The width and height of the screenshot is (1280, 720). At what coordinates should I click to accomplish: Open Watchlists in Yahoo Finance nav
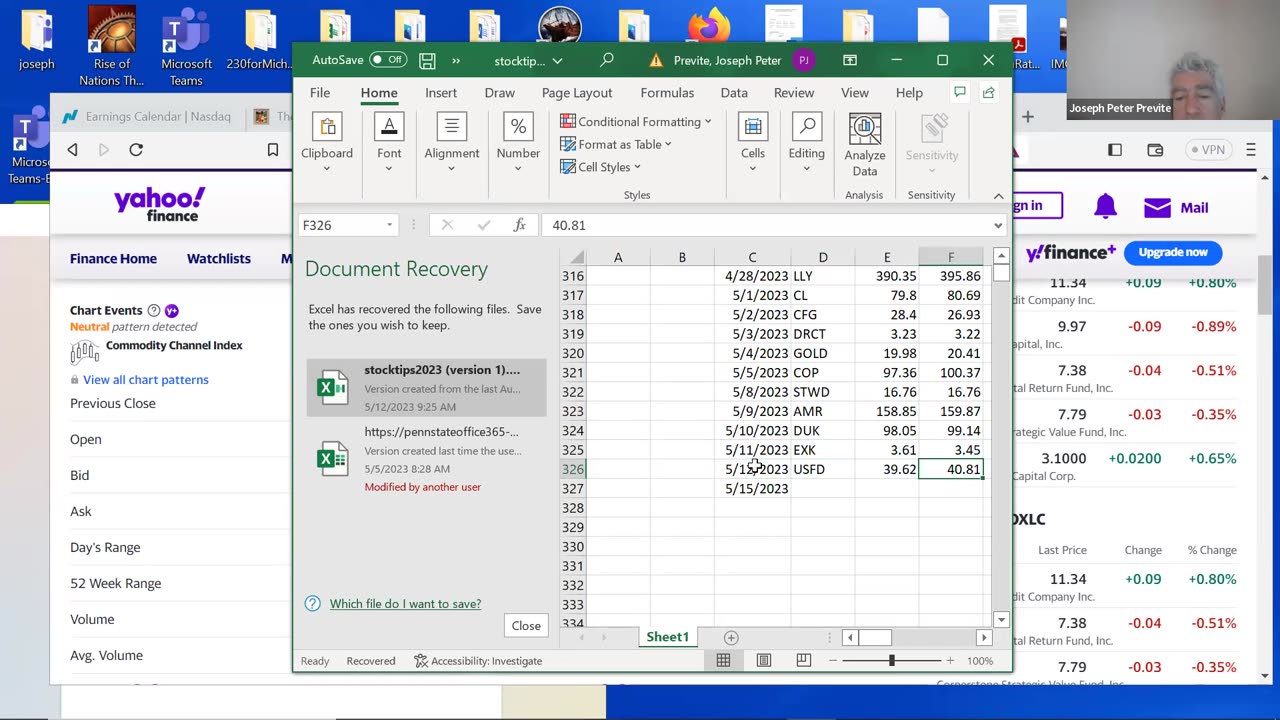(219, 258)
